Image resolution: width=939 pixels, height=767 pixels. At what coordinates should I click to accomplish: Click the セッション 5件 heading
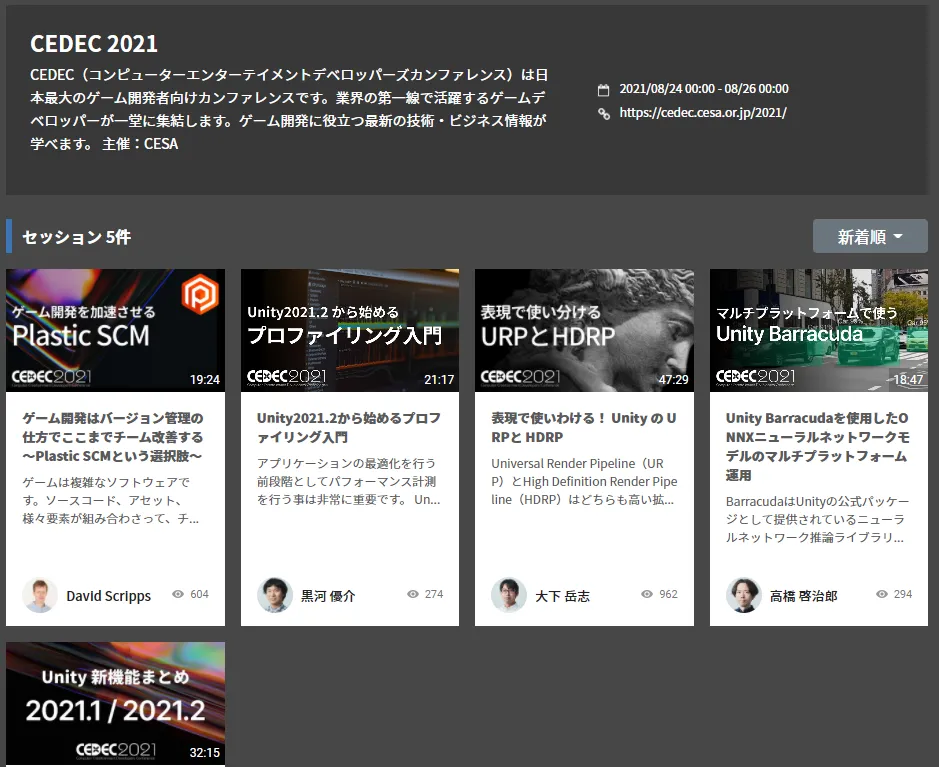tap(76, 237)
